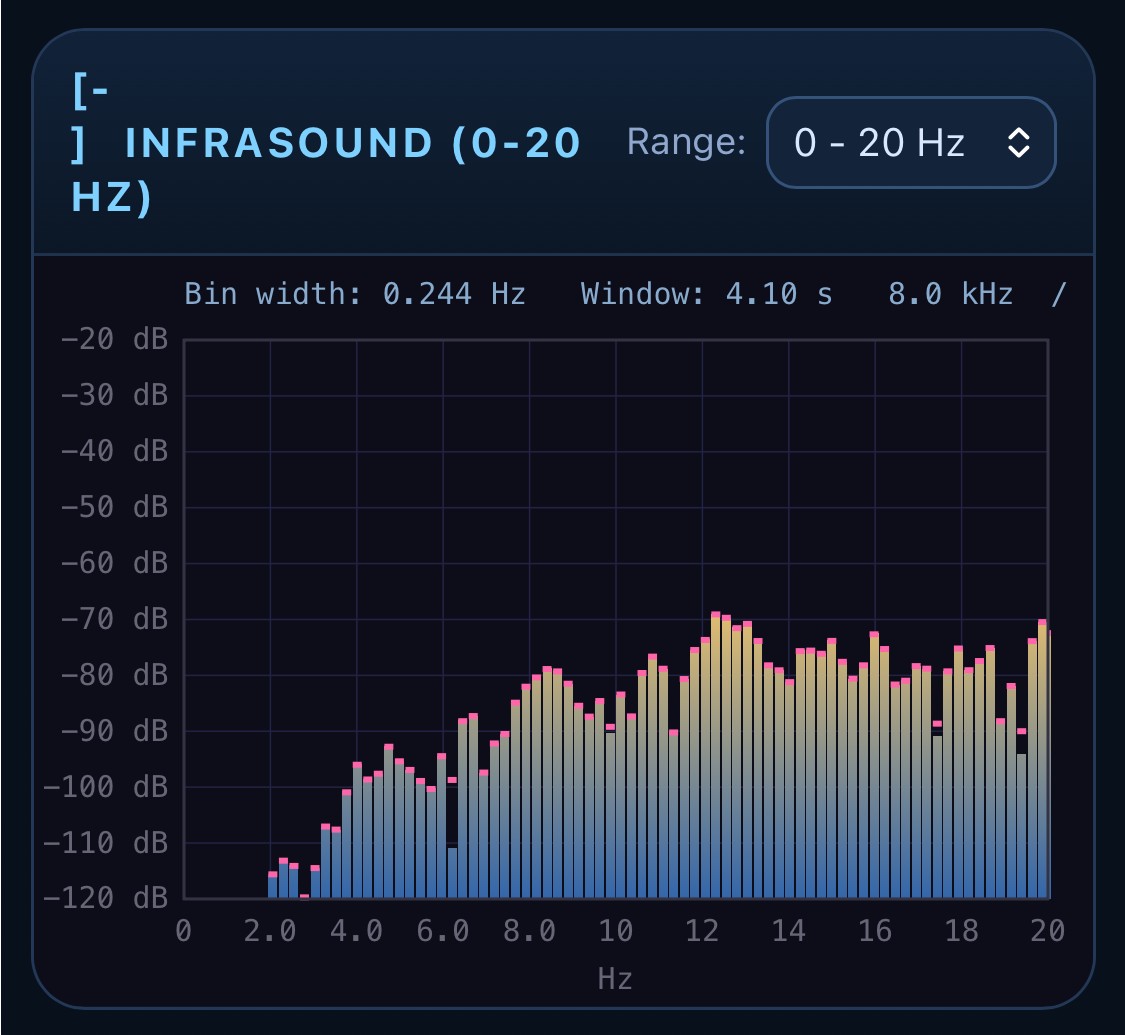
Task: Click the 'Range:' label
Action: point(686,142)
